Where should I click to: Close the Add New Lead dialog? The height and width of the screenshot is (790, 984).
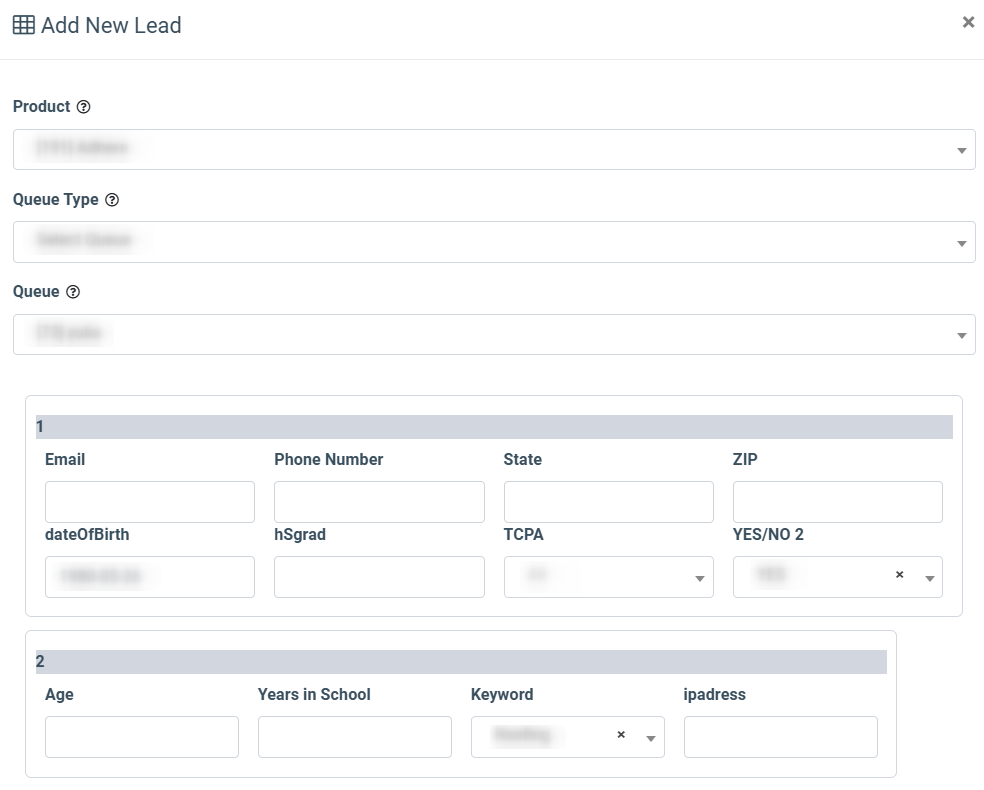pos(967,22)
